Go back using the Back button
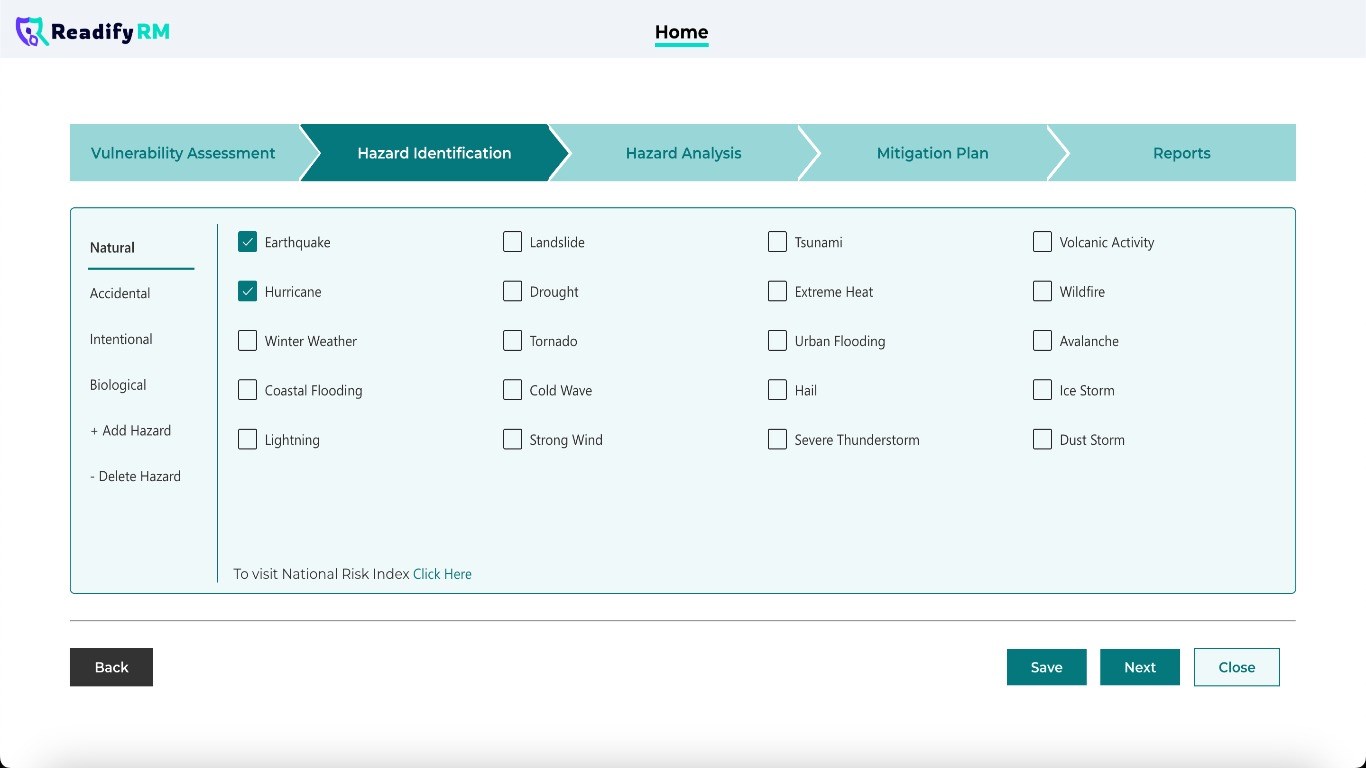Viewport: 1366px width, 768px height. pos(111,667)
